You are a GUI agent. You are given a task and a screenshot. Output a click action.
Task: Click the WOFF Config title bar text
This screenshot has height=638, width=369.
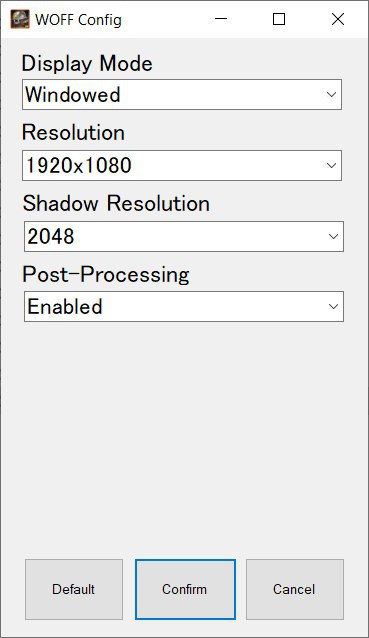[79, 20]
